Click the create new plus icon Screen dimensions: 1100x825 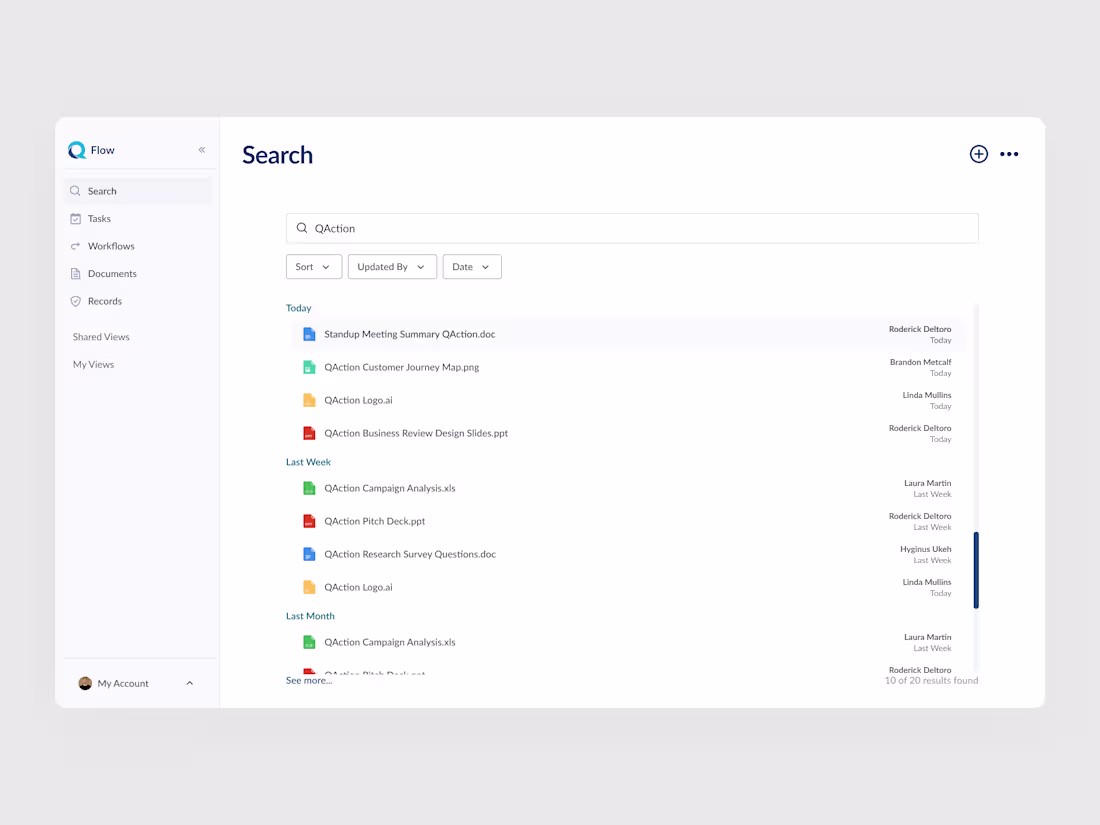(x=978, y=154)
